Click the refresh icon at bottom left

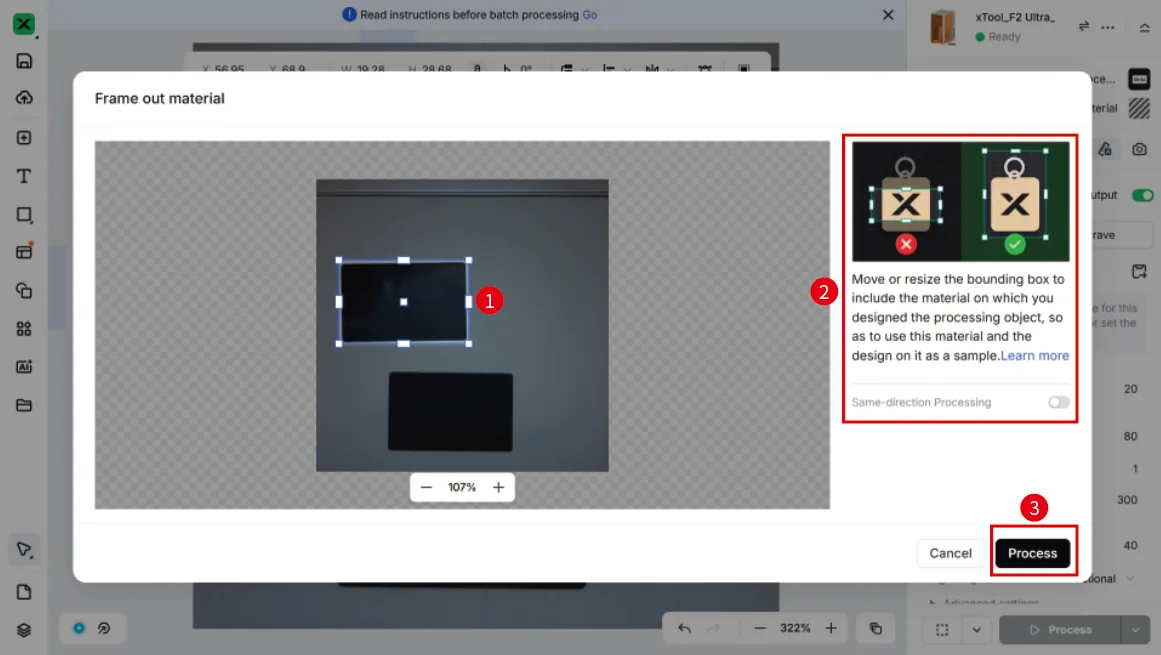(x=104, y=628)
